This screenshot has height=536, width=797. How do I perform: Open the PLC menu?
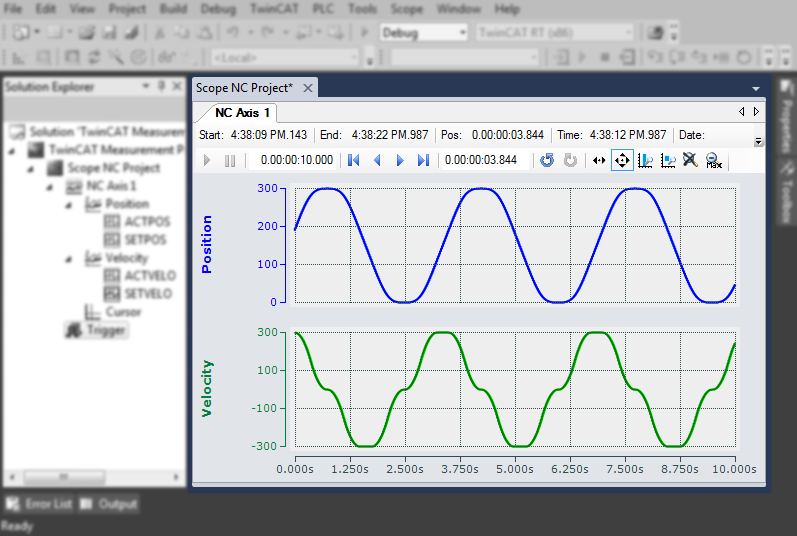[323, 9]
